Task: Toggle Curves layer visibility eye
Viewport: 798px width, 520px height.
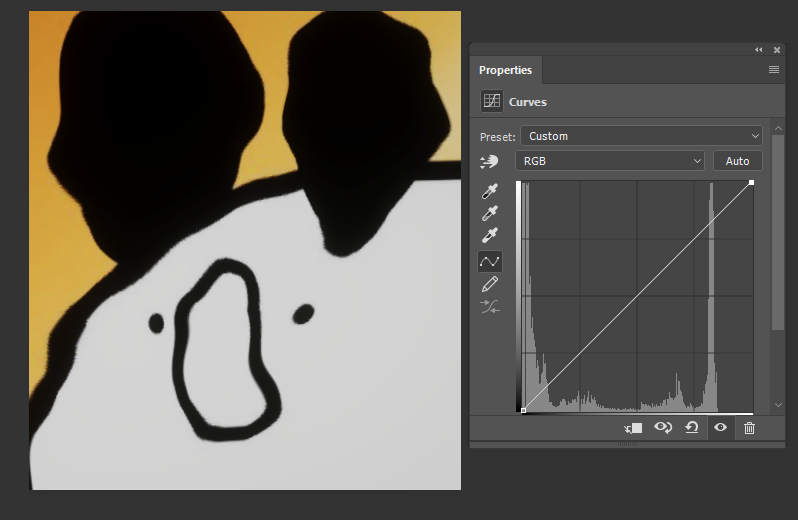Action: point(720,427)
